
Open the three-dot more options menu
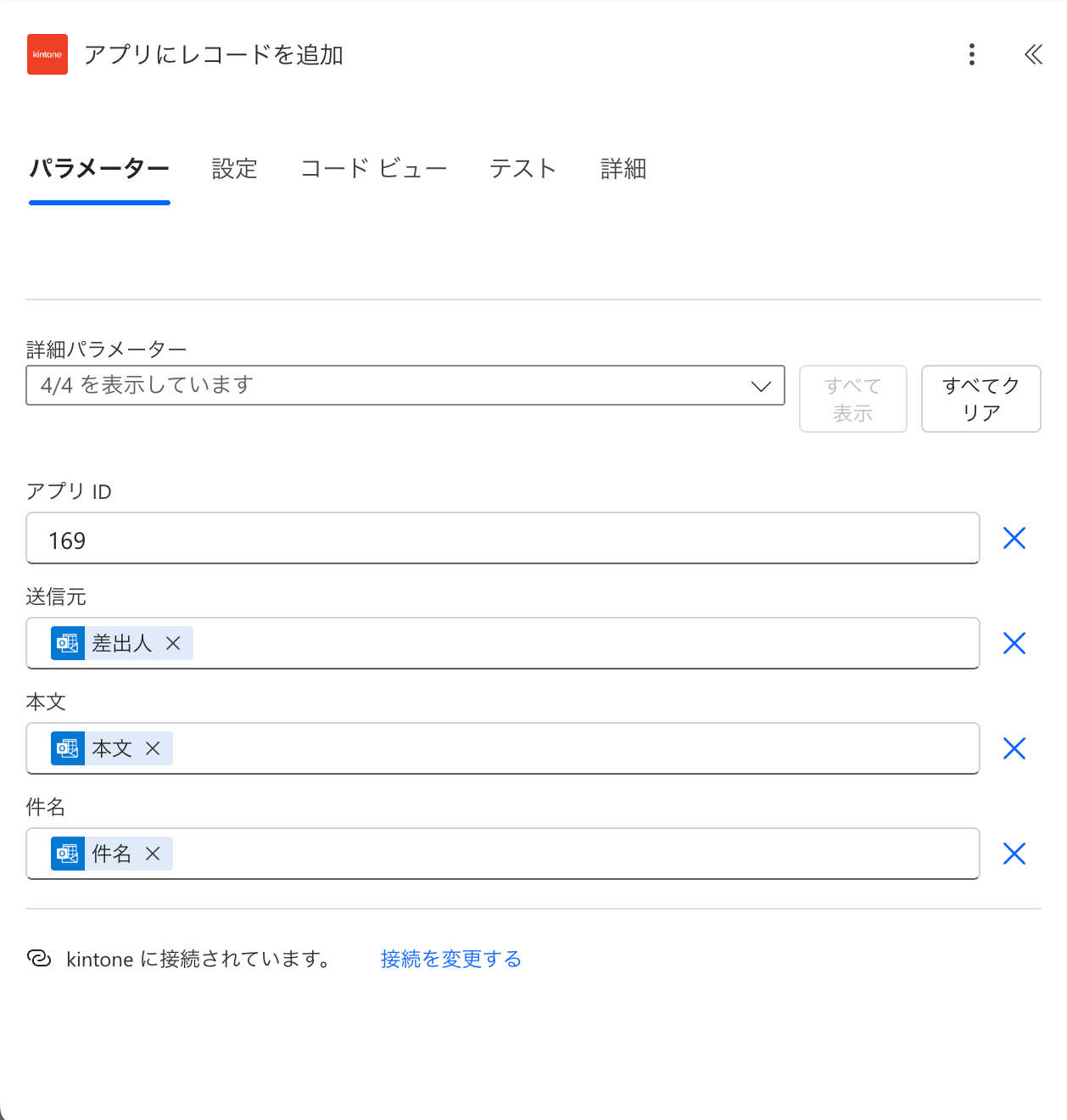[x=972, y=54]
